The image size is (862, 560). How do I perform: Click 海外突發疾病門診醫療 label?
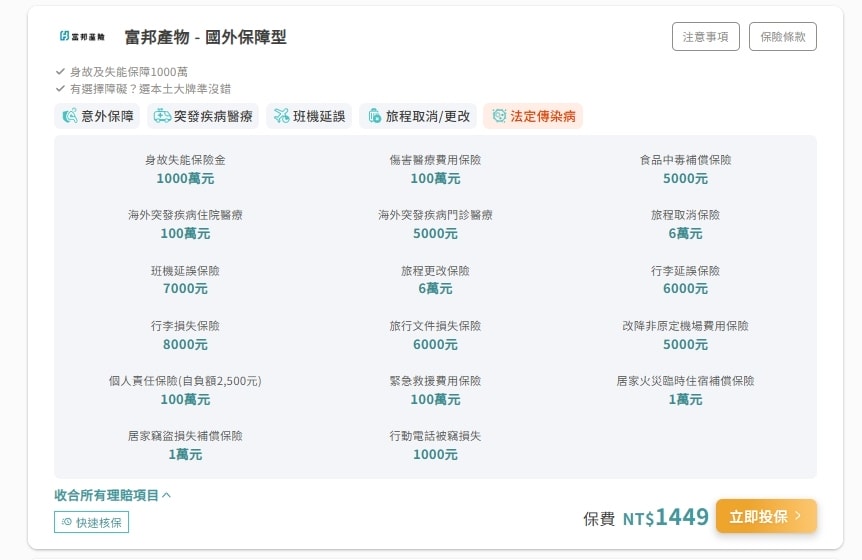[435, 215]
